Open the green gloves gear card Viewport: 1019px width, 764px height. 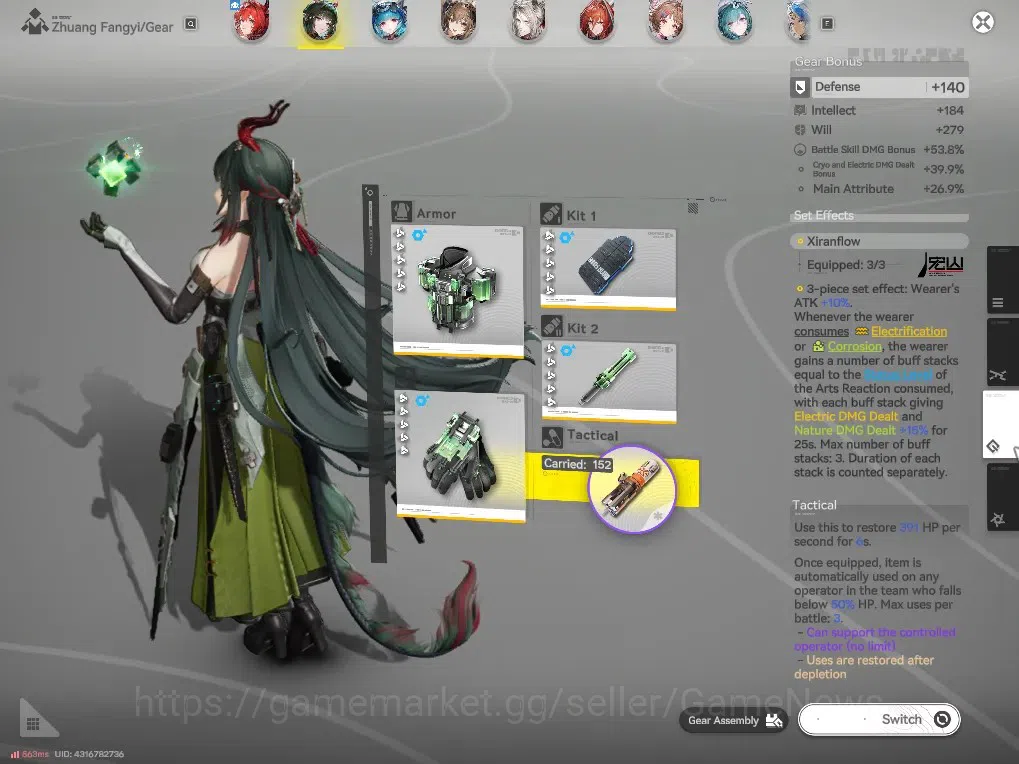[460, 455]
